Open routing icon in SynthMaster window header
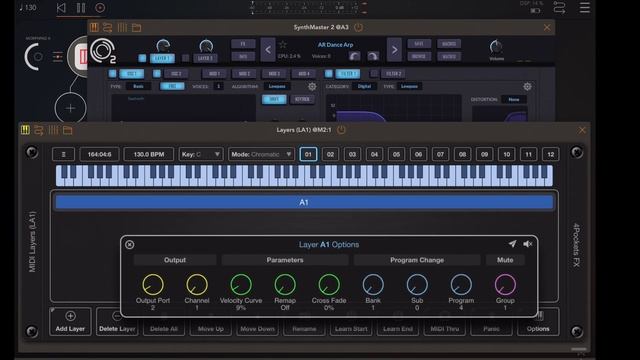The width and height of the screenshot is (640, 360). [108, 27]
